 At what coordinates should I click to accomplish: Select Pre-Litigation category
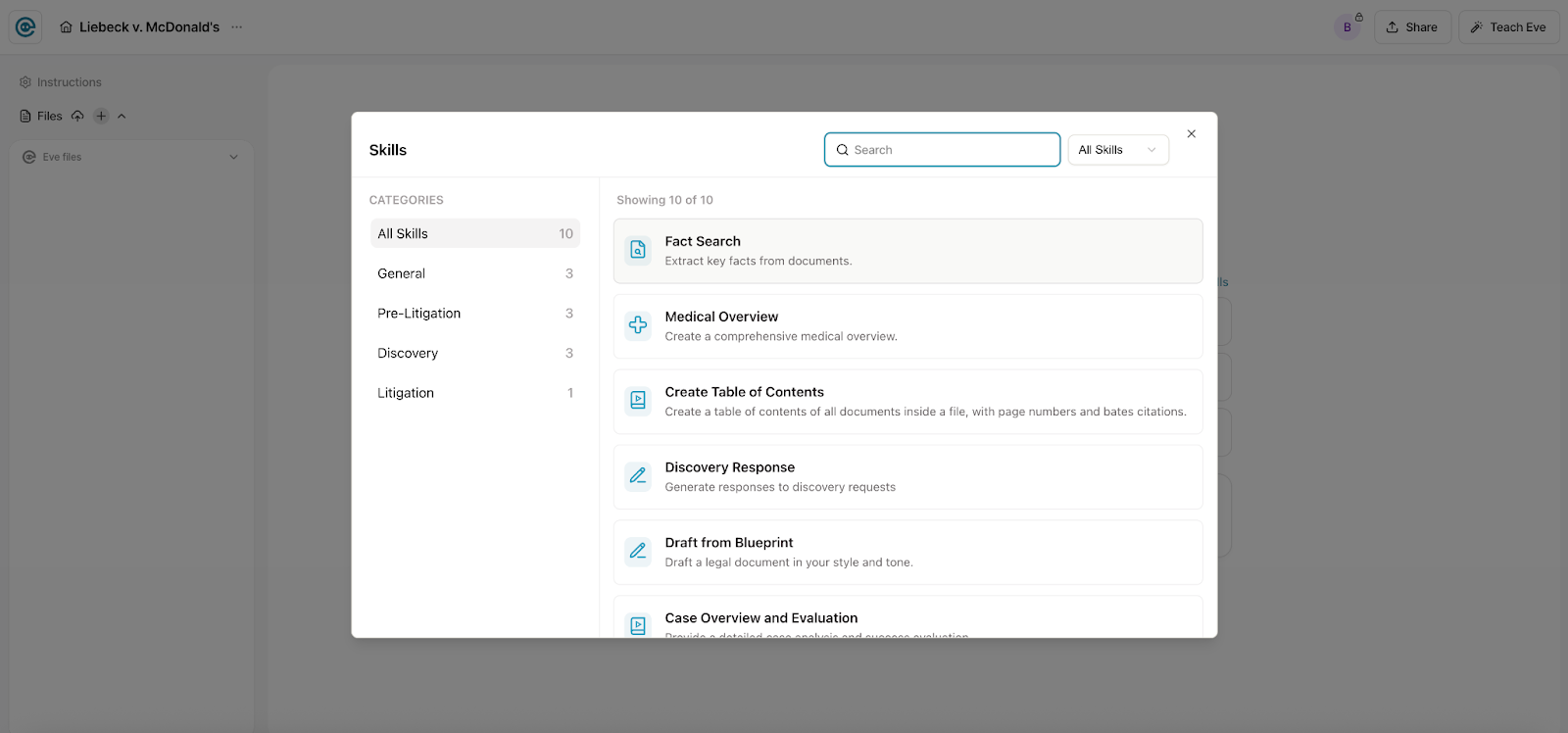pyautogui.click(x=475, y=314)
